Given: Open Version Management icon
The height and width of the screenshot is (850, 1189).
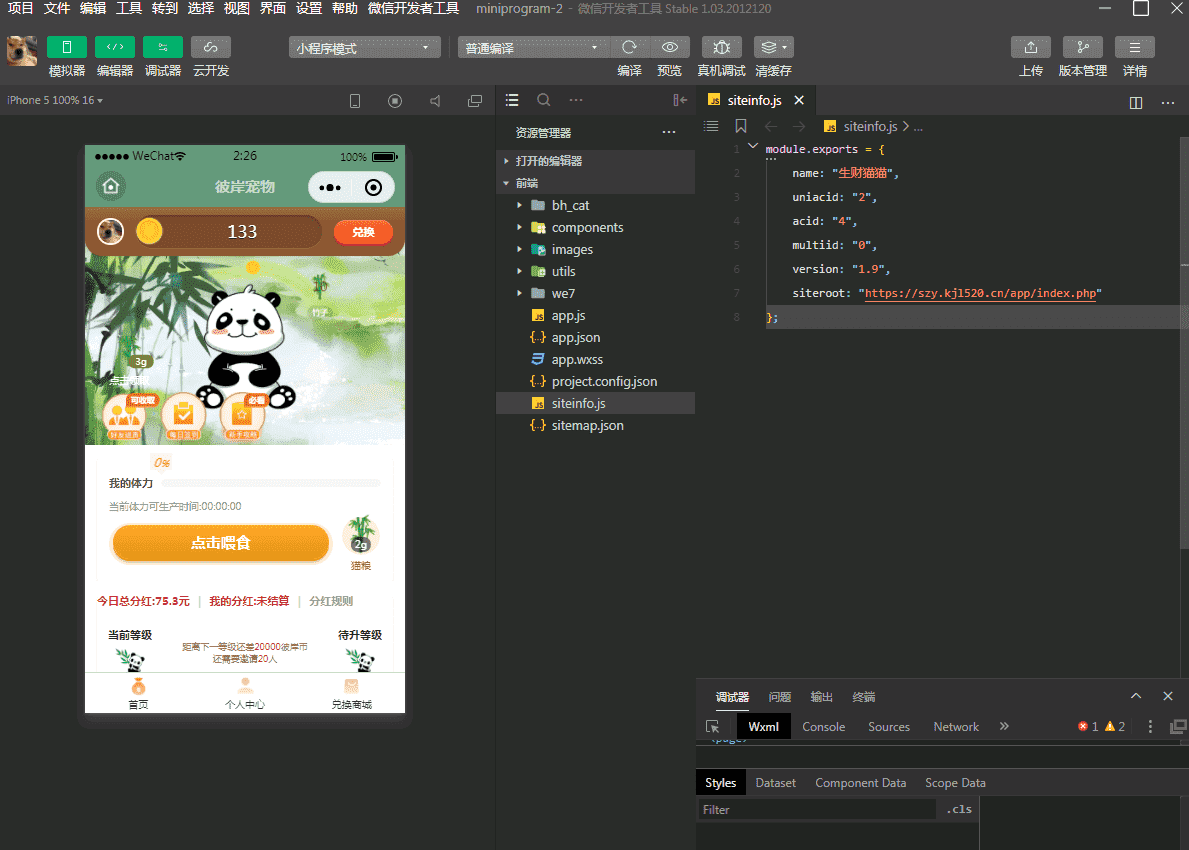Looking at the screenshot, I should pos(1082,47).
